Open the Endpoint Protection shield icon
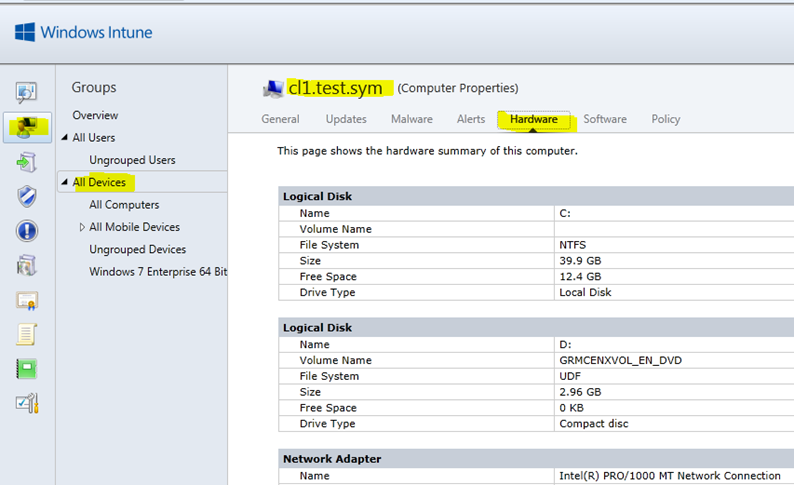 (x=27, y=196)
